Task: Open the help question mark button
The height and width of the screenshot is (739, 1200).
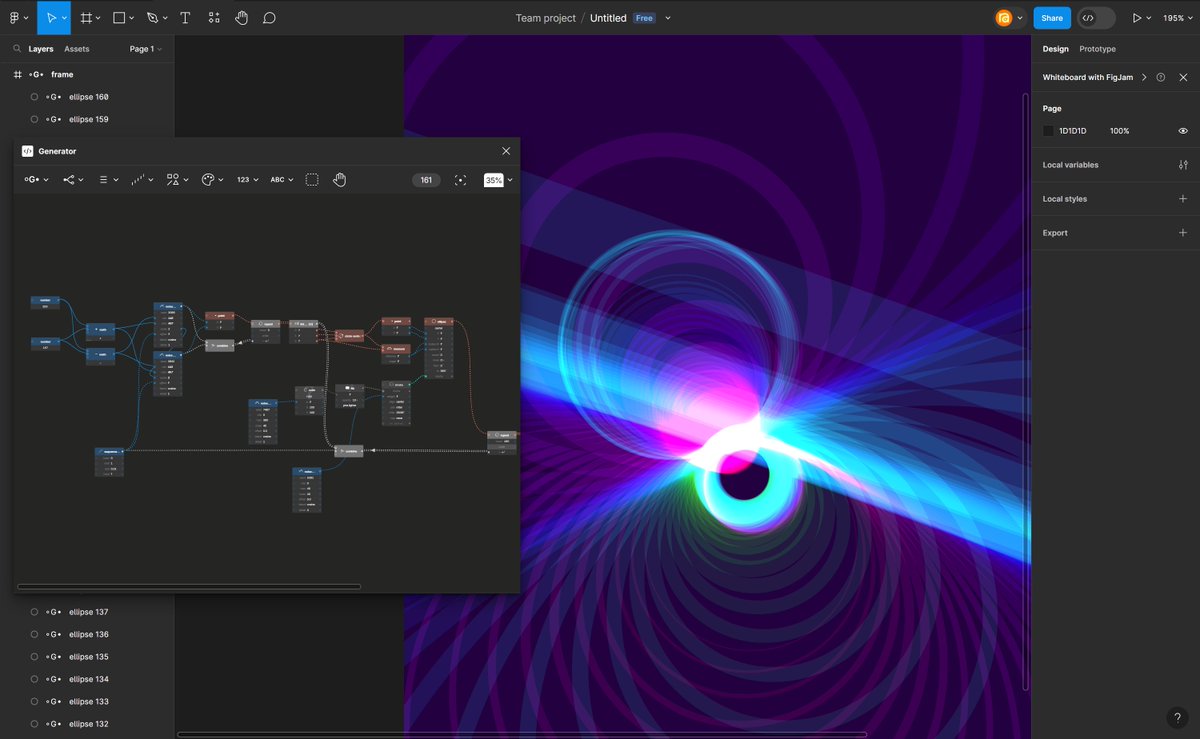Action: pyautogui.click(x=1177, y=717)
